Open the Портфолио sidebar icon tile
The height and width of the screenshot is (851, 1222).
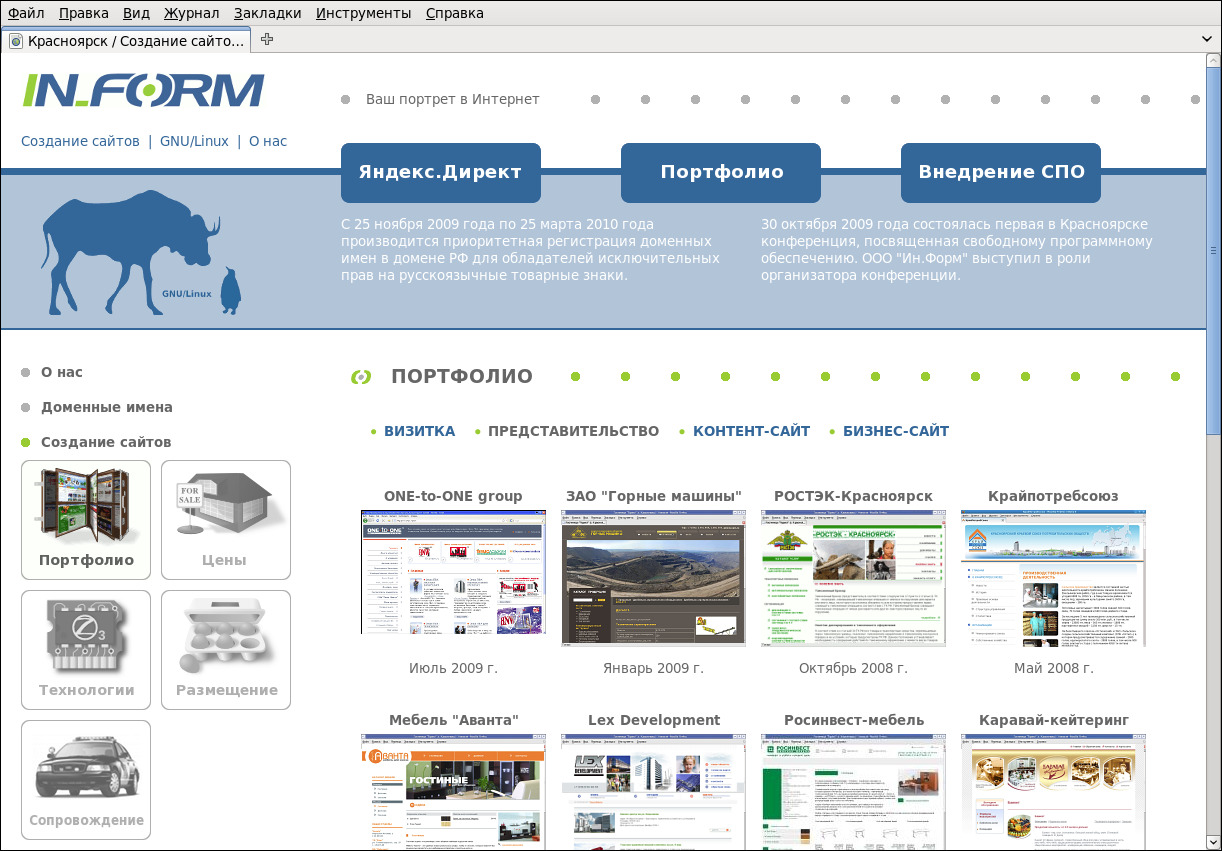click(x=86, y=519)
